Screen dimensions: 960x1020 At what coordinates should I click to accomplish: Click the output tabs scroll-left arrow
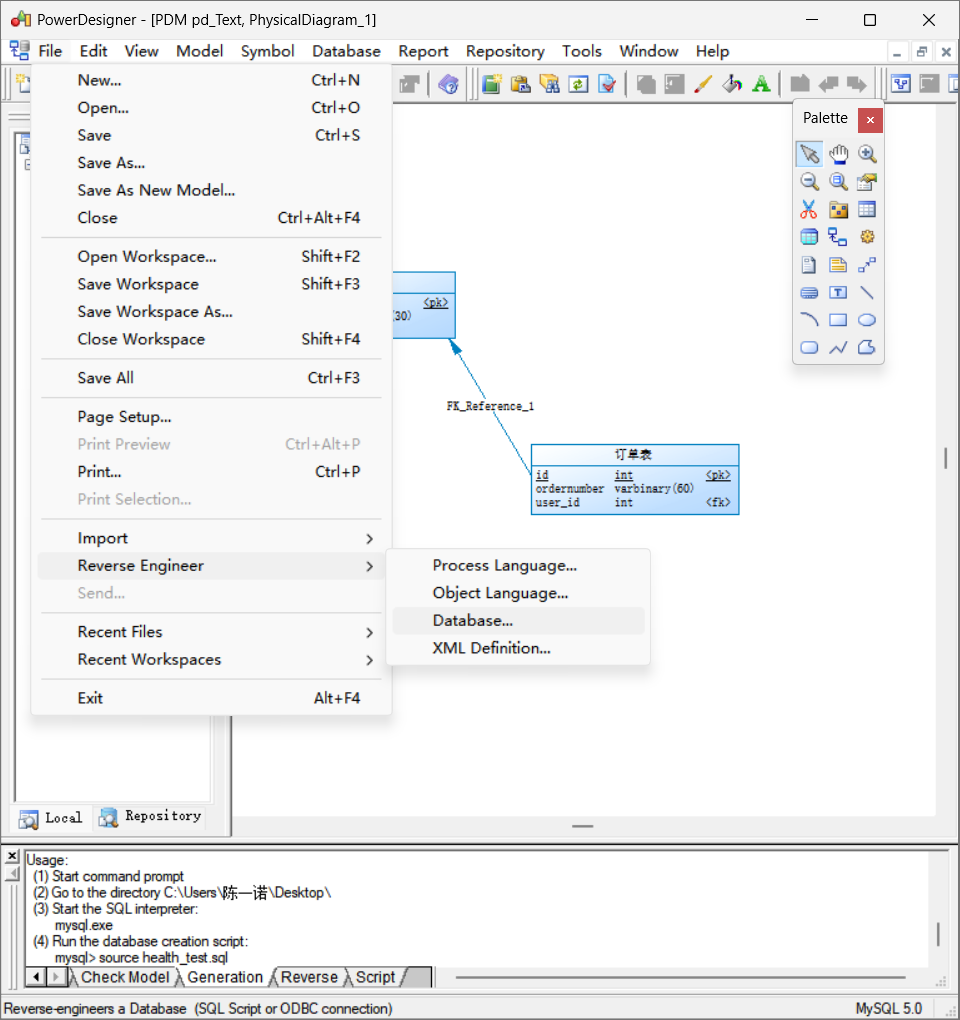(x=36, y=977)
